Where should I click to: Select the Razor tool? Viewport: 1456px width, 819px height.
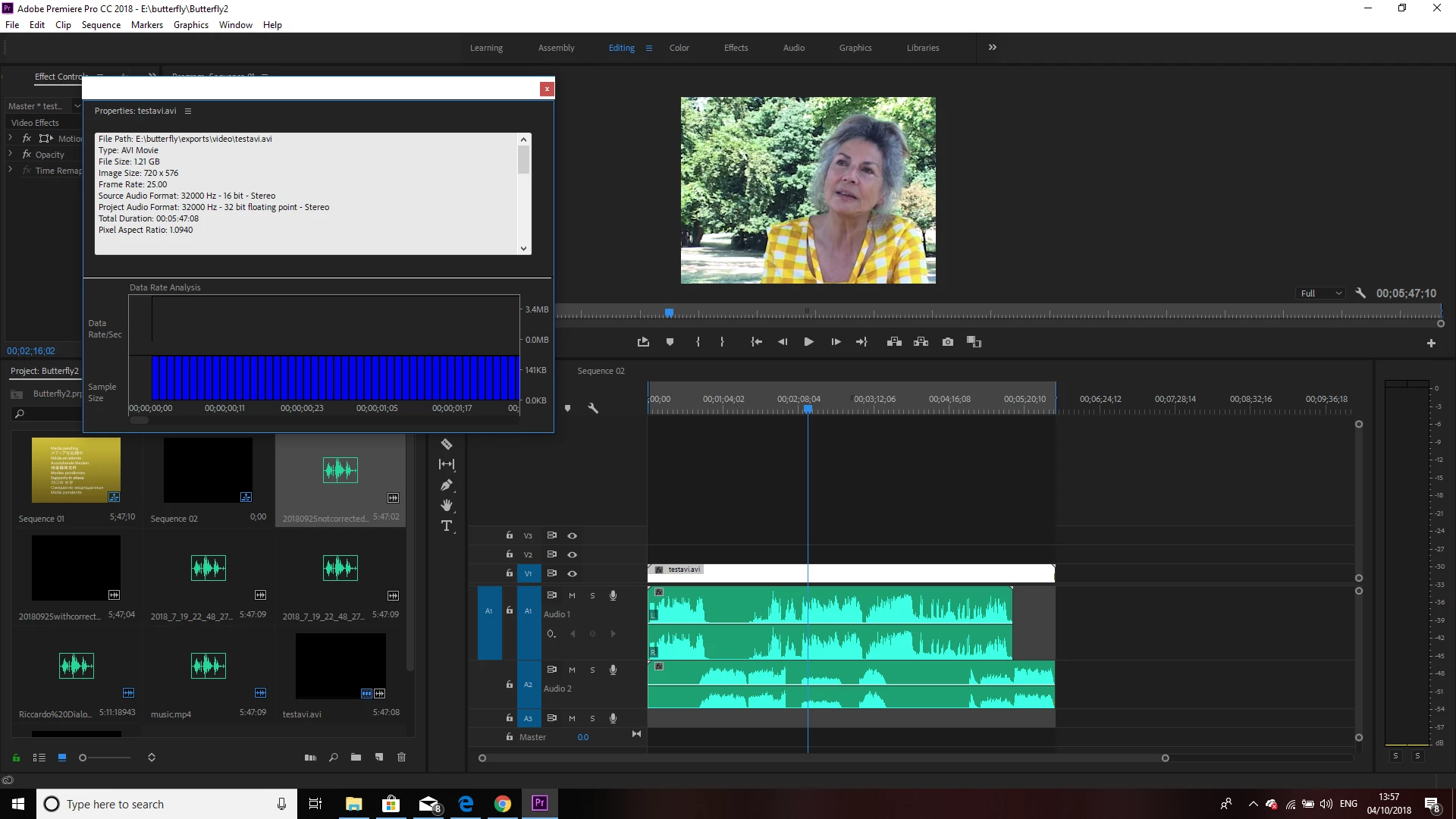tap(446, 444)
